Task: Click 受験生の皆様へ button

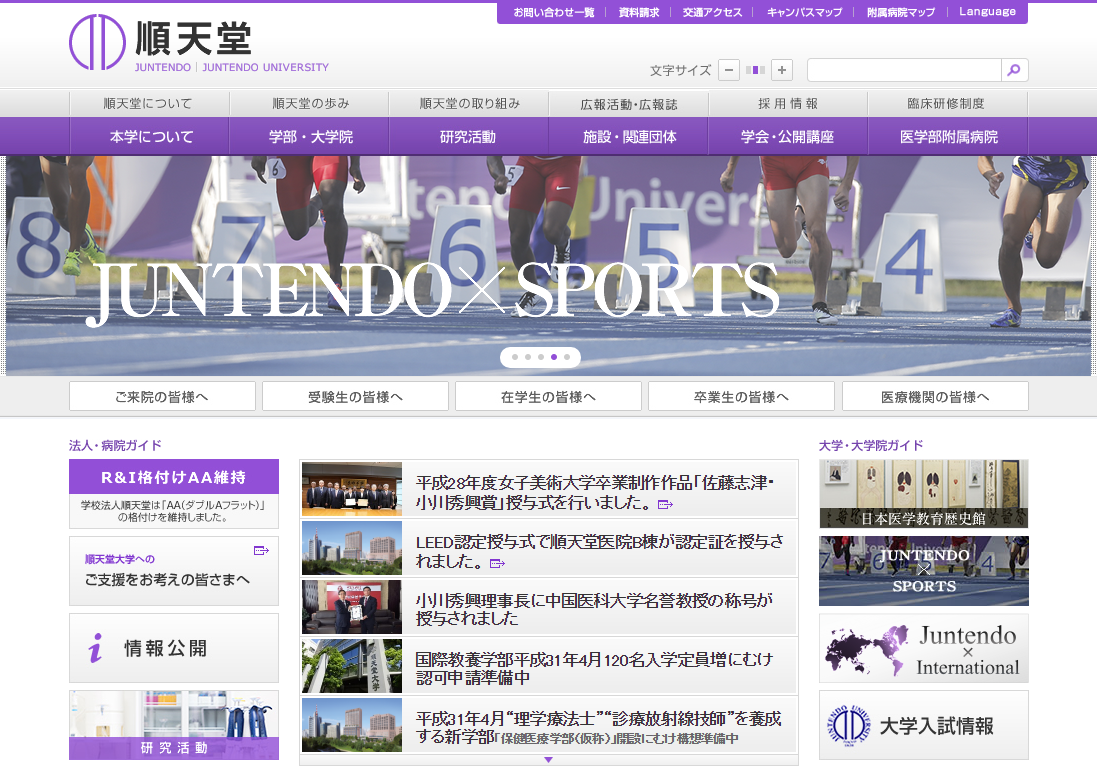Action: pyautogui.click(x=355, y=397)
